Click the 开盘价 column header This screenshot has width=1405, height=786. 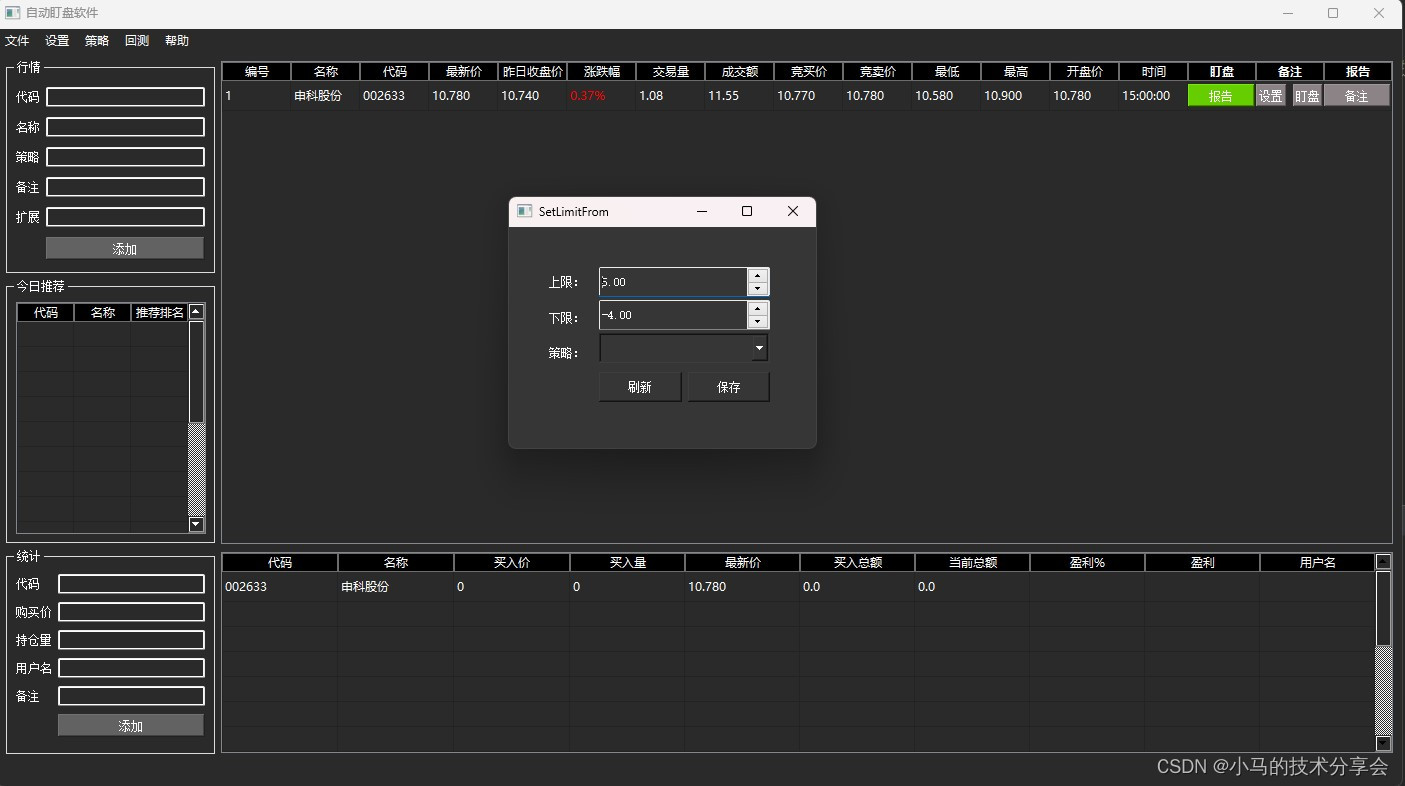[1085, 72]
